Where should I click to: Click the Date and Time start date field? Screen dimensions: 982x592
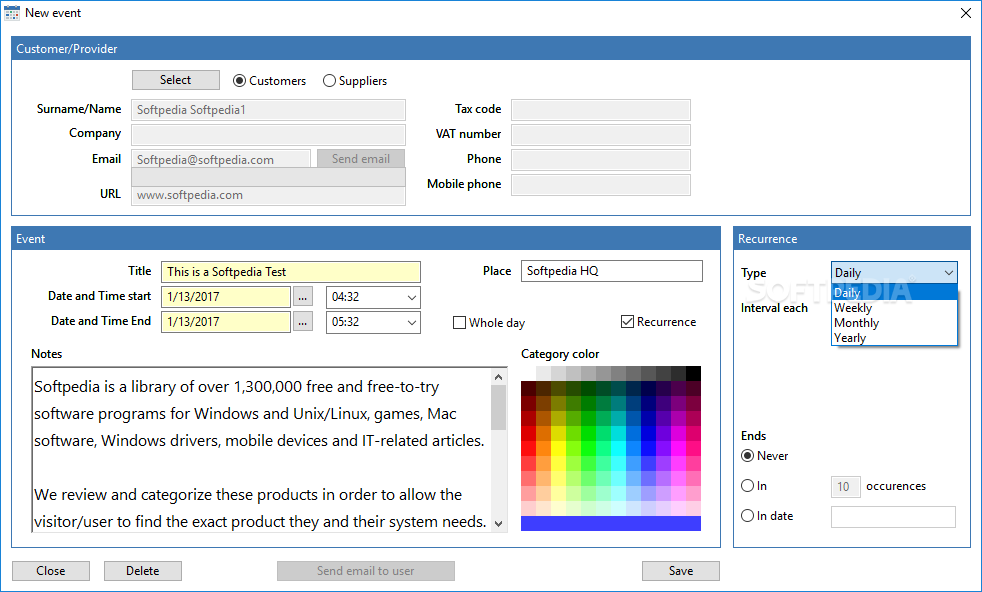[x=226, y=297]
